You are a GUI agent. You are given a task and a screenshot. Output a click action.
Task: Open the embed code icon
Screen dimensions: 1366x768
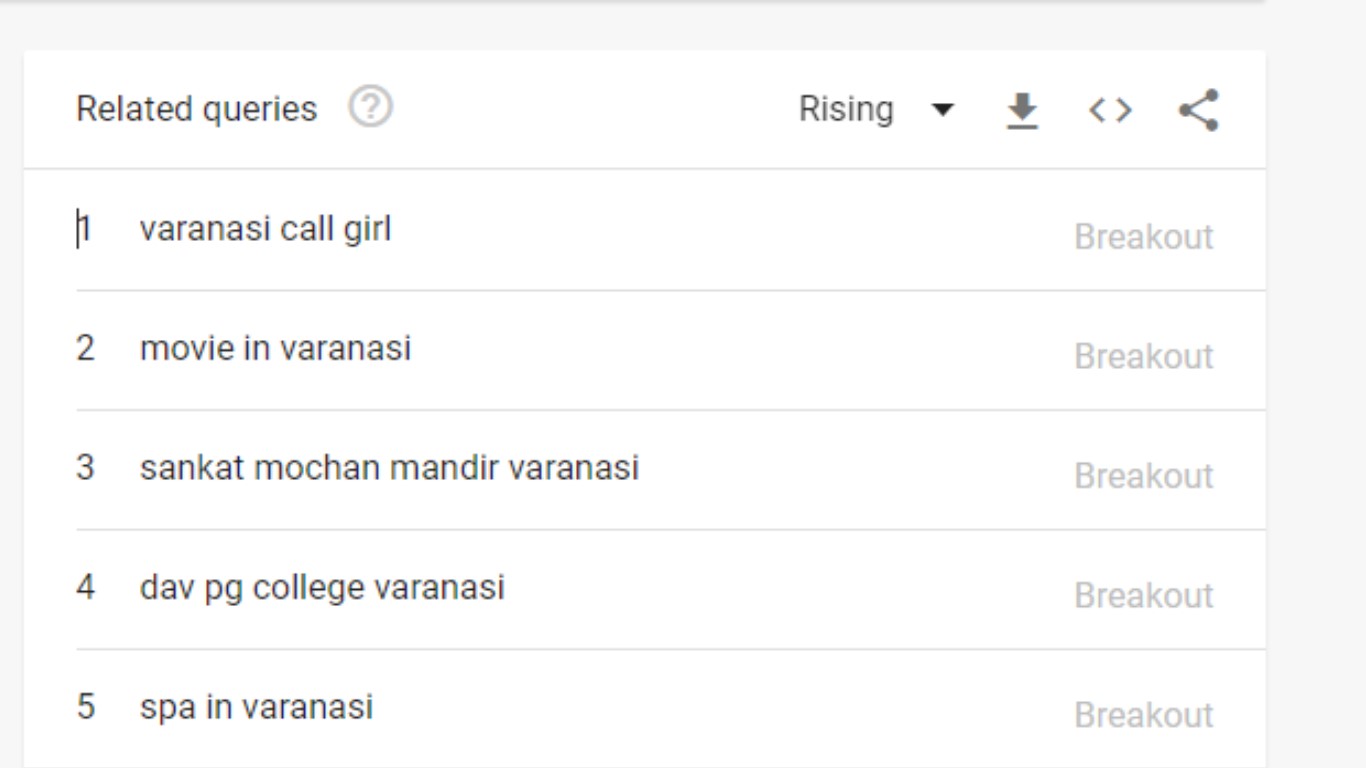pyautogui.click(x=1110, y=110)
